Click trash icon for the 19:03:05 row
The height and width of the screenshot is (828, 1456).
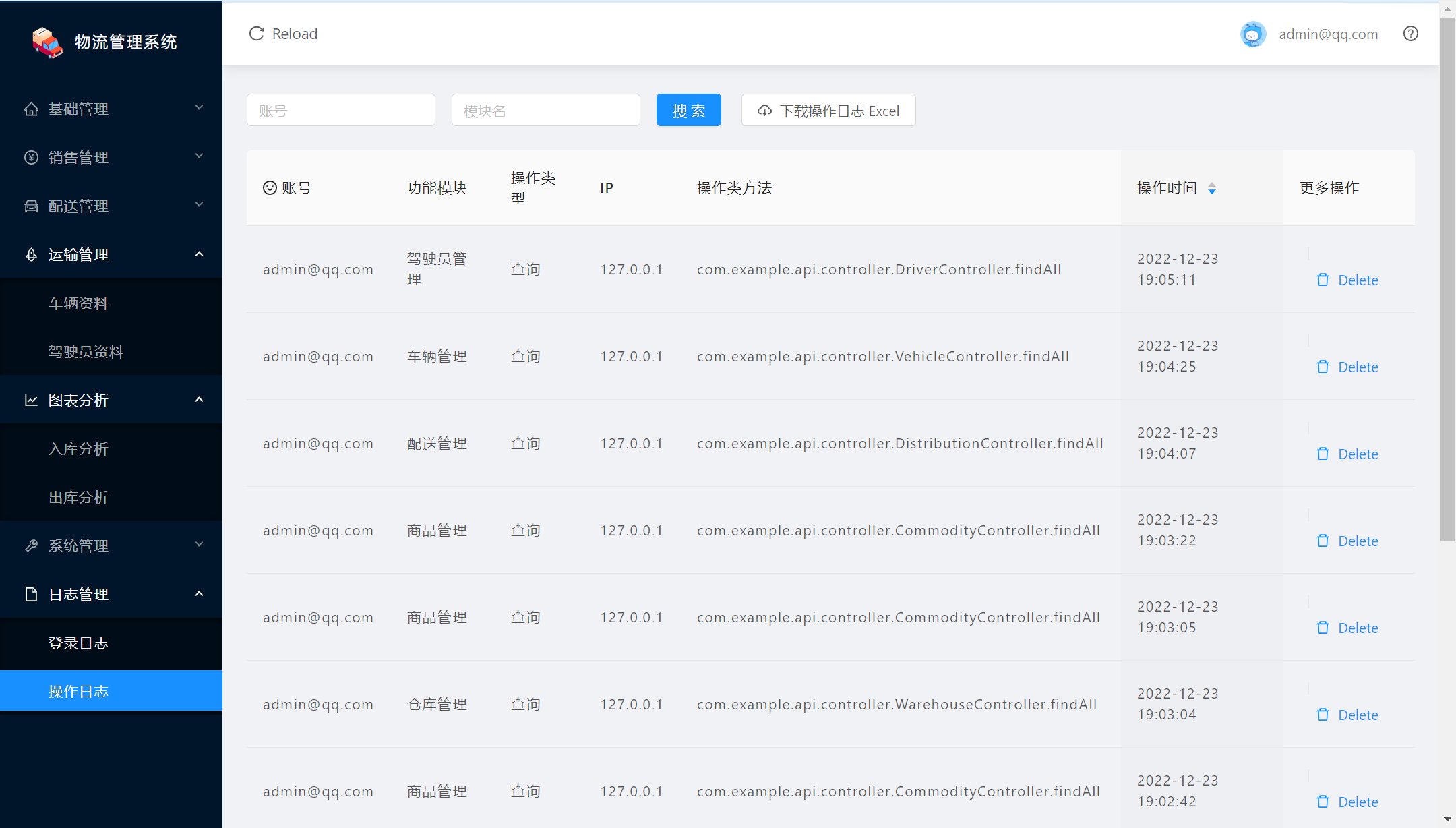click(x=1323, y=628)
